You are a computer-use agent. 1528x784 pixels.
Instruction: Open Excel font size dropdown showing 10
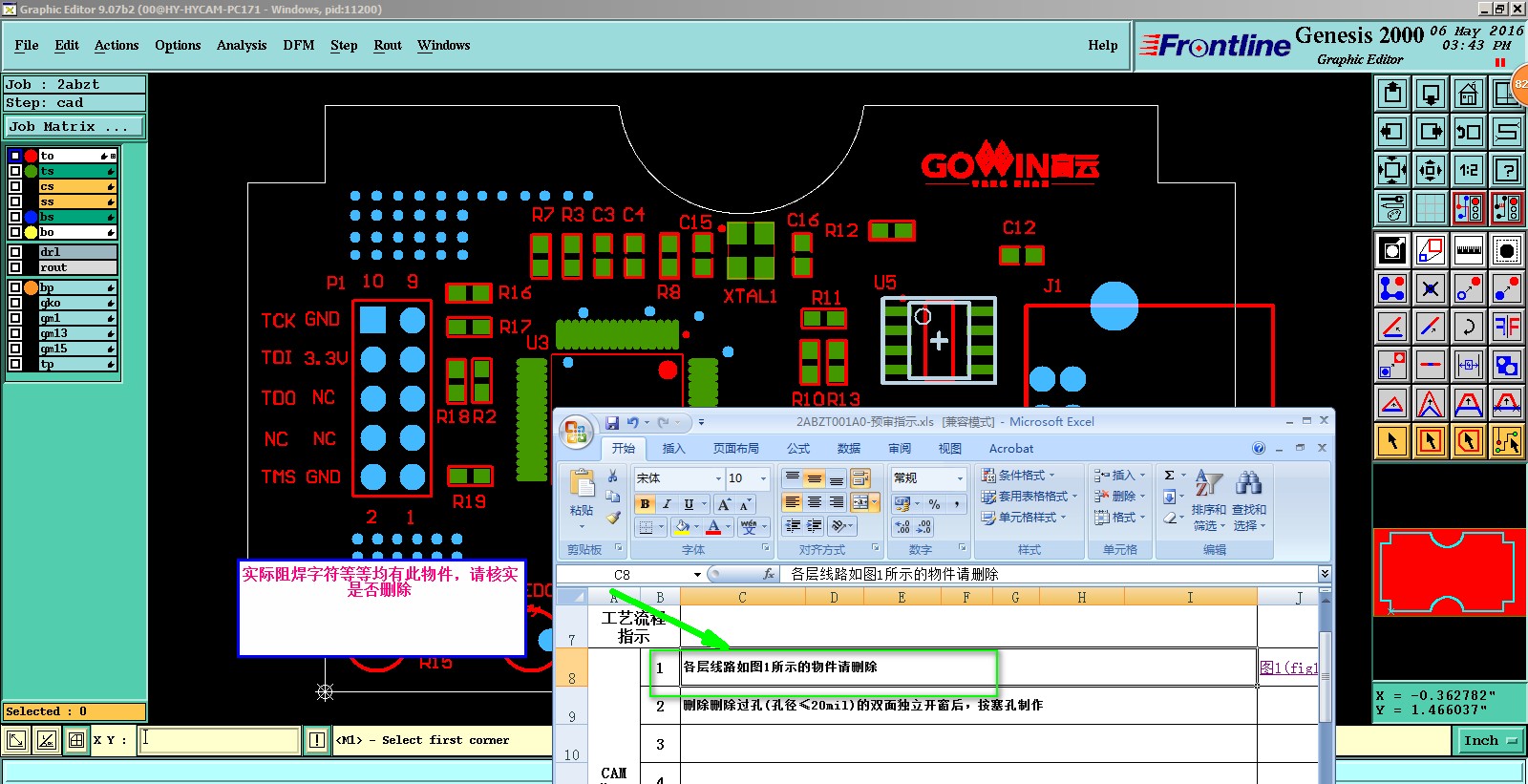click(763, 478)
